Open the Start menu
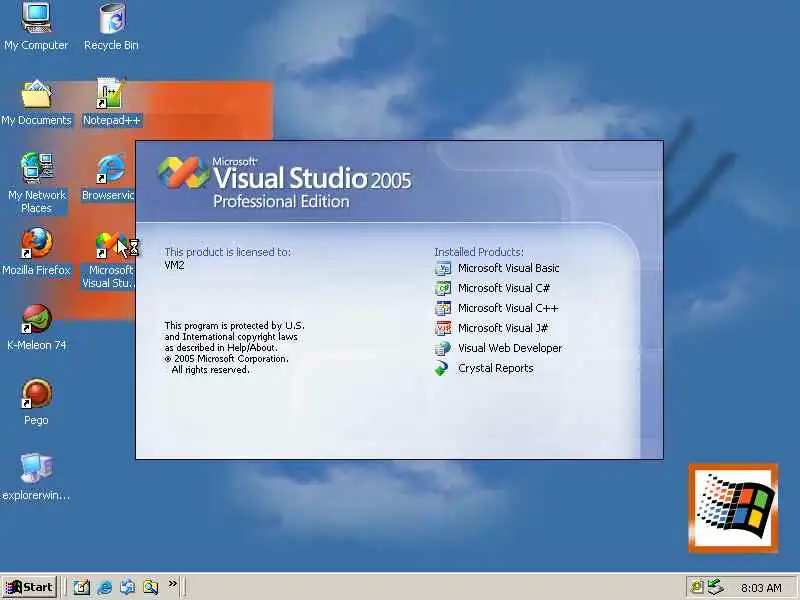Viewport: 800px width, 600px height. [x=29, y=587]
